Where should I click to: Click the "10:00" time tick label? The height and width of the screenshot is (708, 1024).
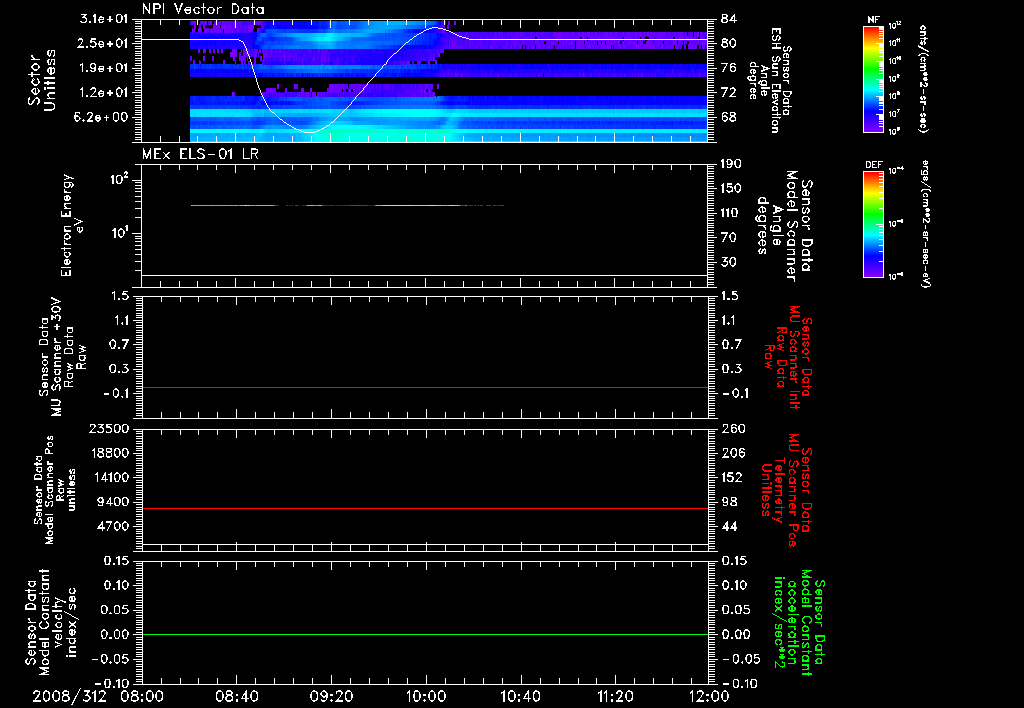click(x=426, y=696)
